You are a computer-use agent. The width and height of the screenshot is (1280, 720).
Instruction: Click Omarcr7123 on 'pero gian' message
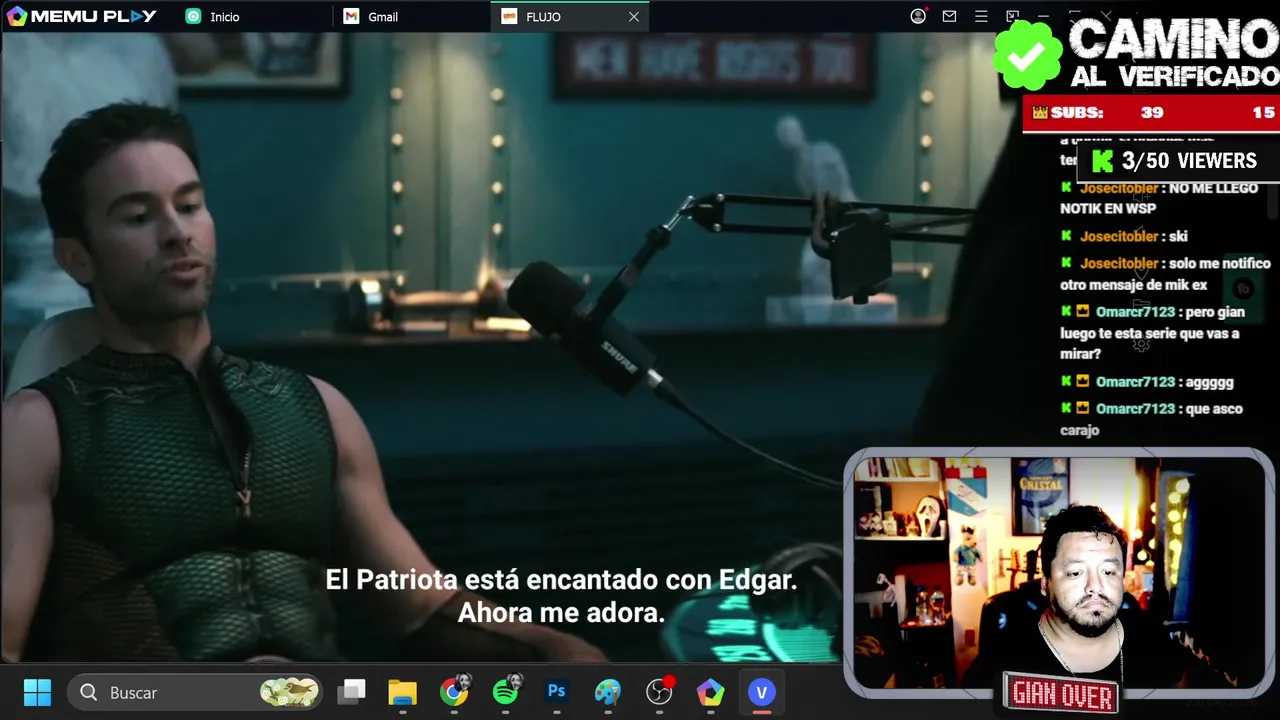(1135, 312)
